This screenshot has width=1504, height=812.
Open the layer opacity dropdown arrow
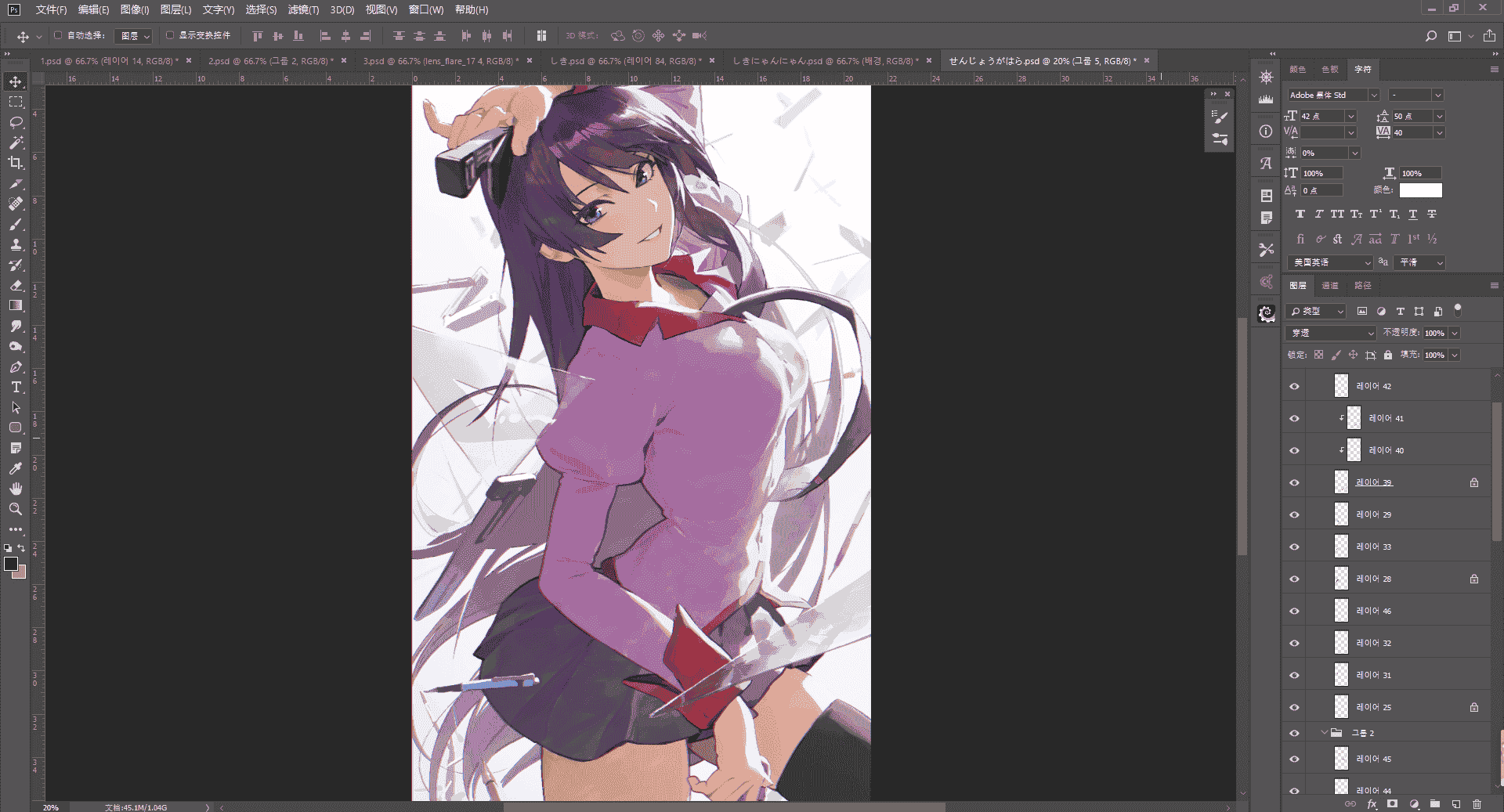tap(1455, 333)
